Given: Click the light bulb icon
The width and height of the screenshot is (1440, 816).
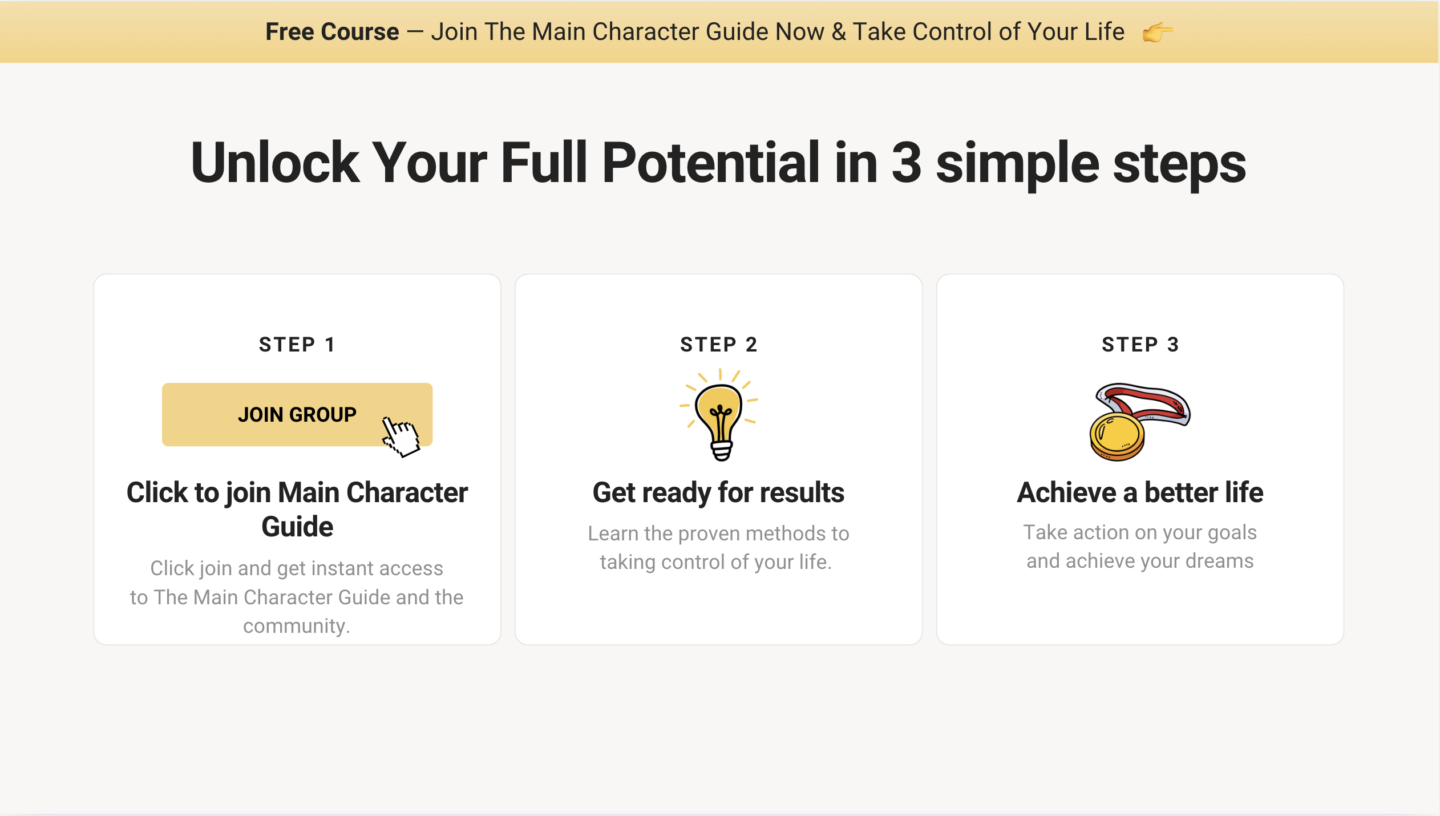Looking at the screenshot, I should coord(718,414).
